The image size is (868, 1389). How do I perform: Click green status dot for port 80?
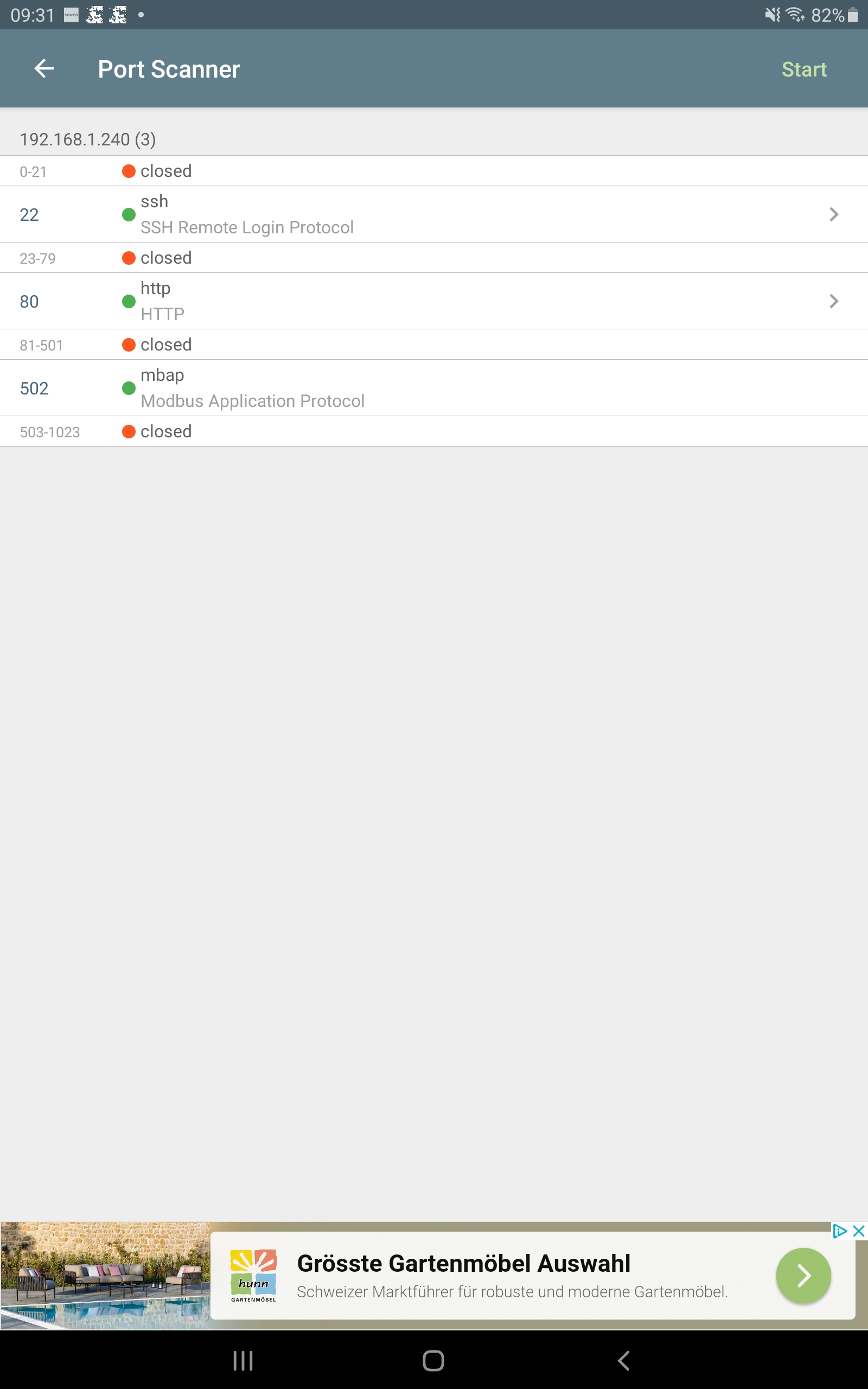[x=129, y=301]
